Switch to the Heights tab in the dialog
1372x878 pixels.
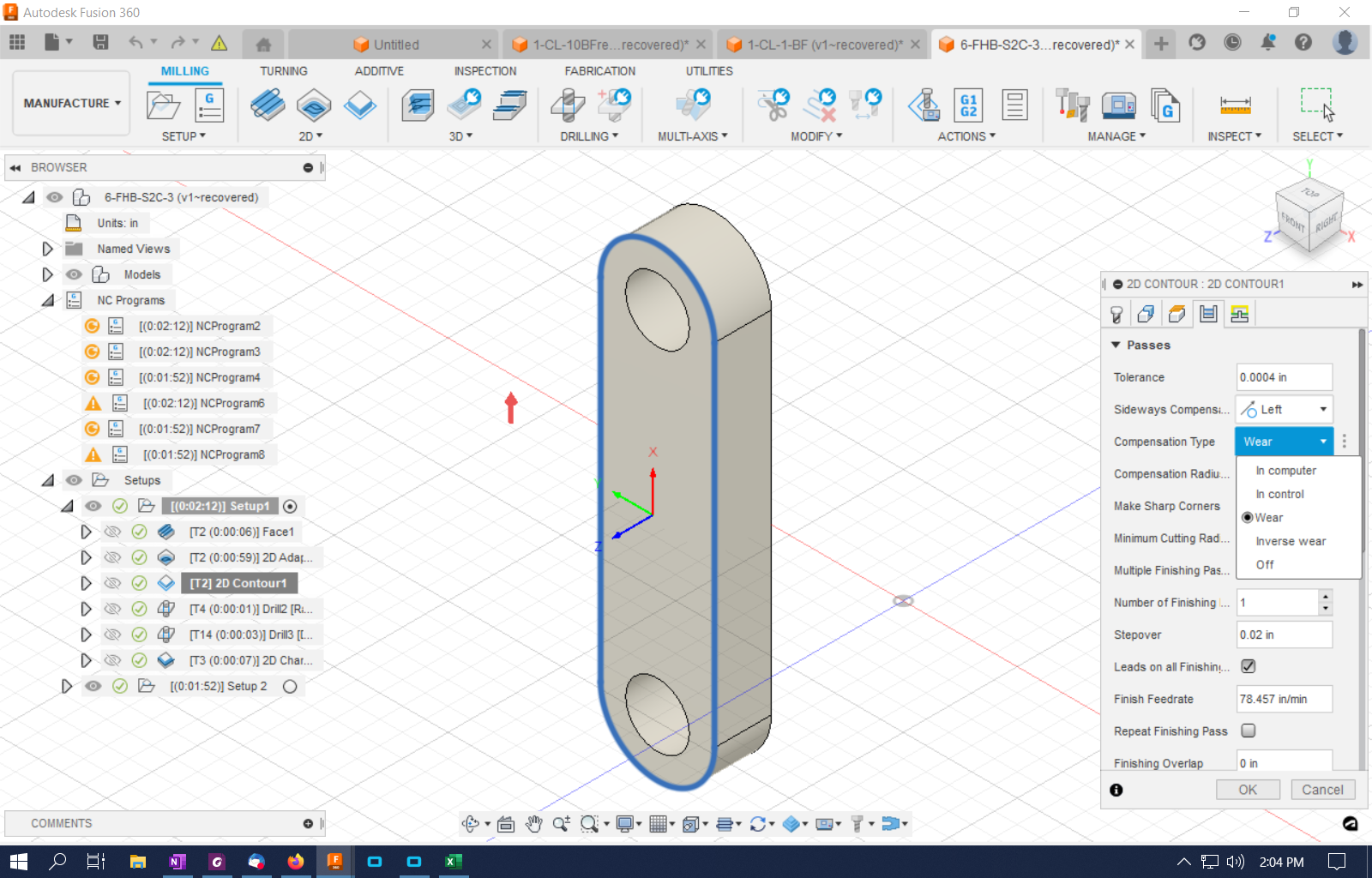(x=1176, y=313)
